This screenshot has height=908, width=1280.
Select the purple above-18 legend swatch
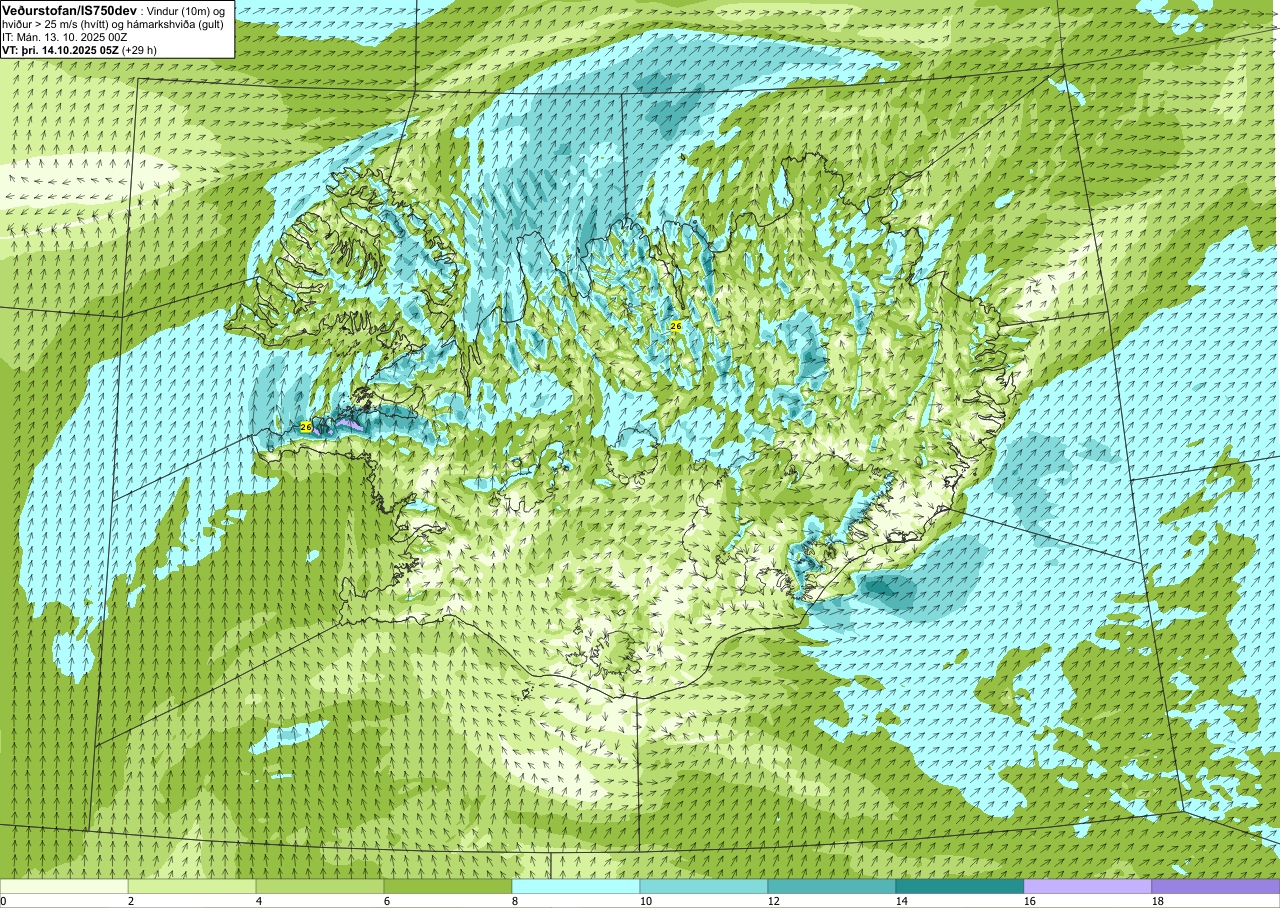pos(1216,886)
